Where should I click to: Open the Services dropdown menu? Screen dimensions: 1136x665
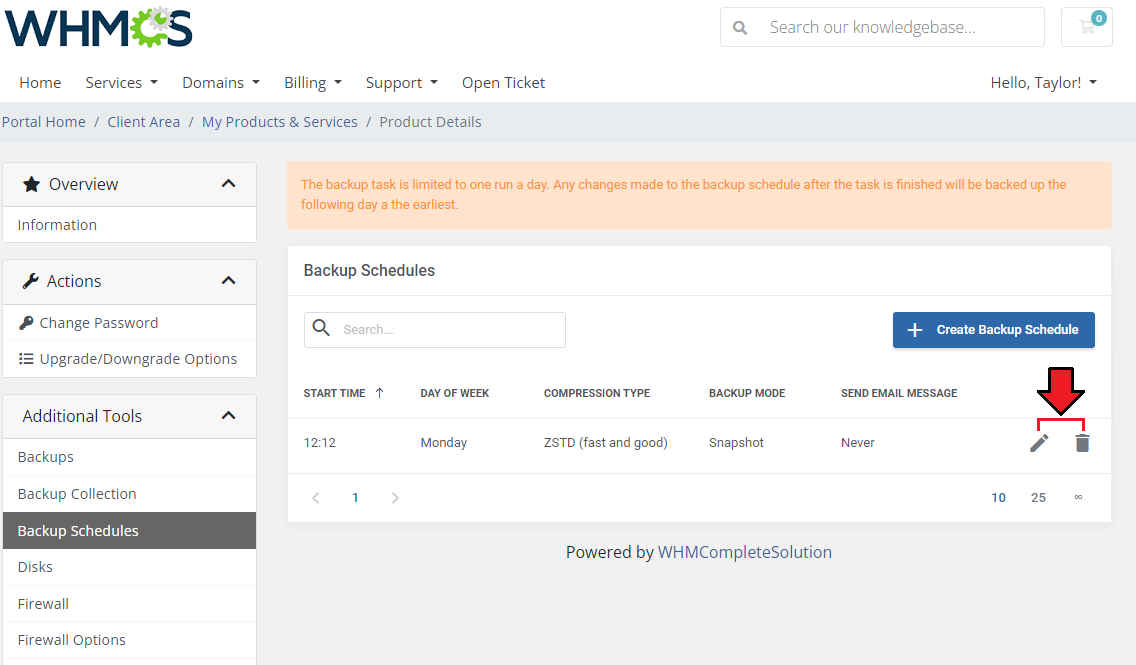coord(121,83)
